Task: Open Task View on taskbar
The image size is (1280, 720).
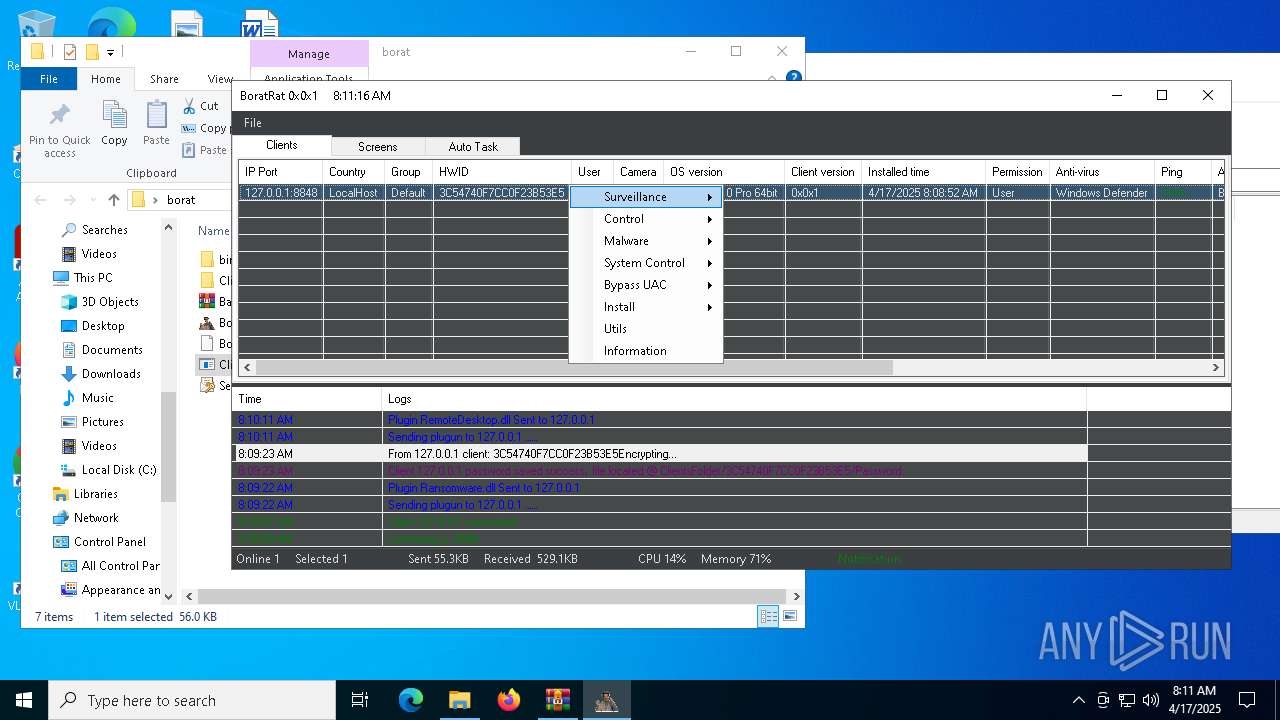Action: coord(360,700)
